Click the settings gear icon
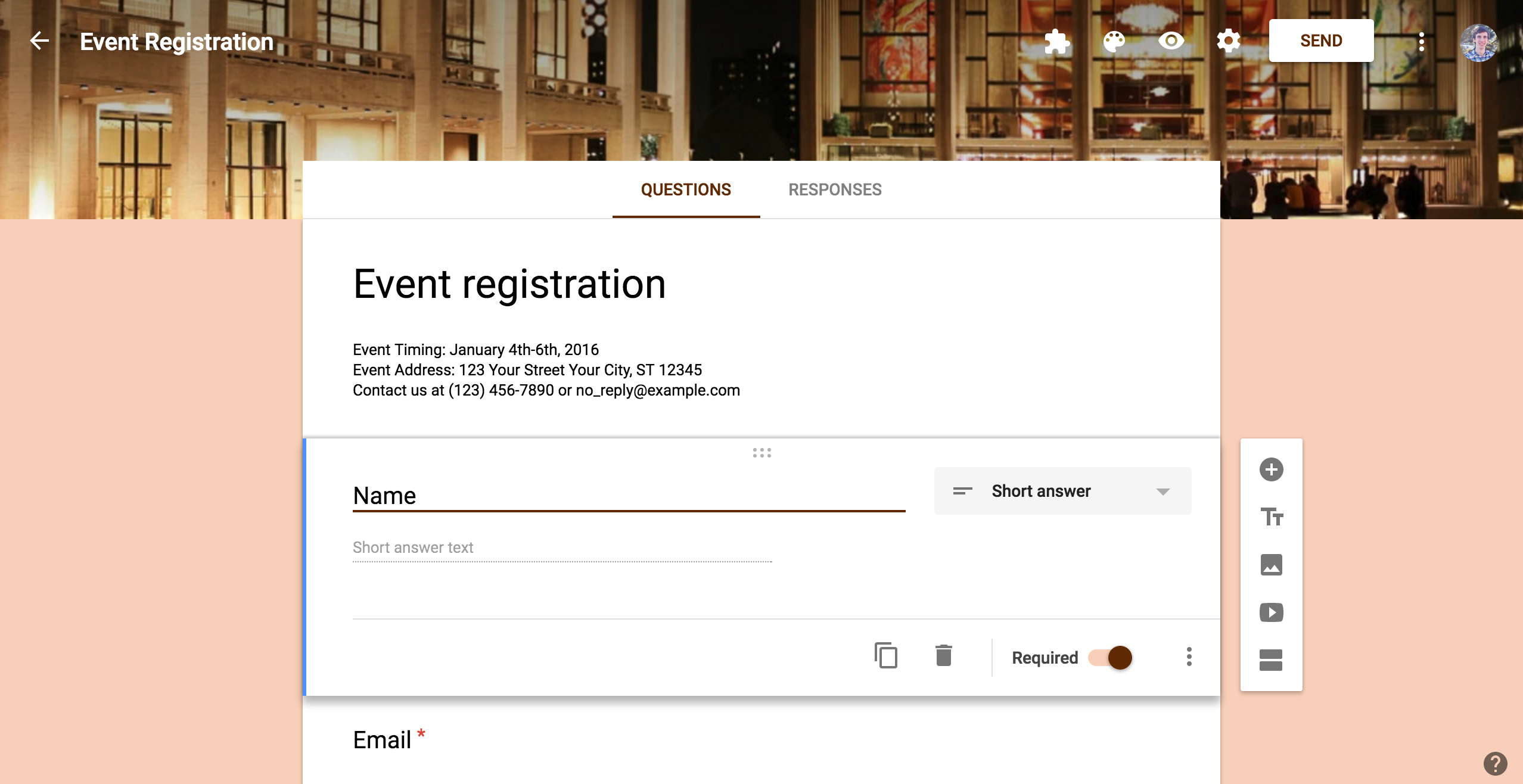Viewport: 1523px width, 784px height. tap(1227, 40)
